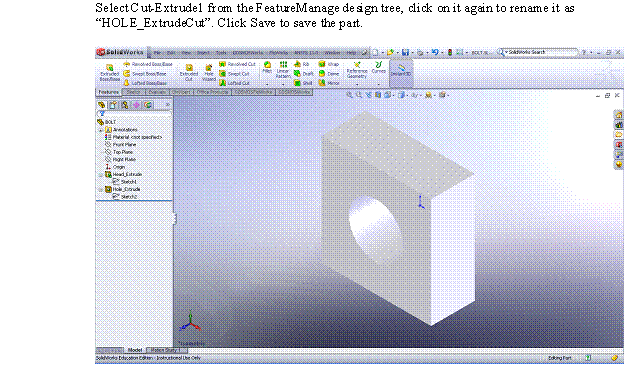The width and height of the screenshot is (624, 379).
Task: Open the ConfigurationManager tab icon
Action: 125,105
